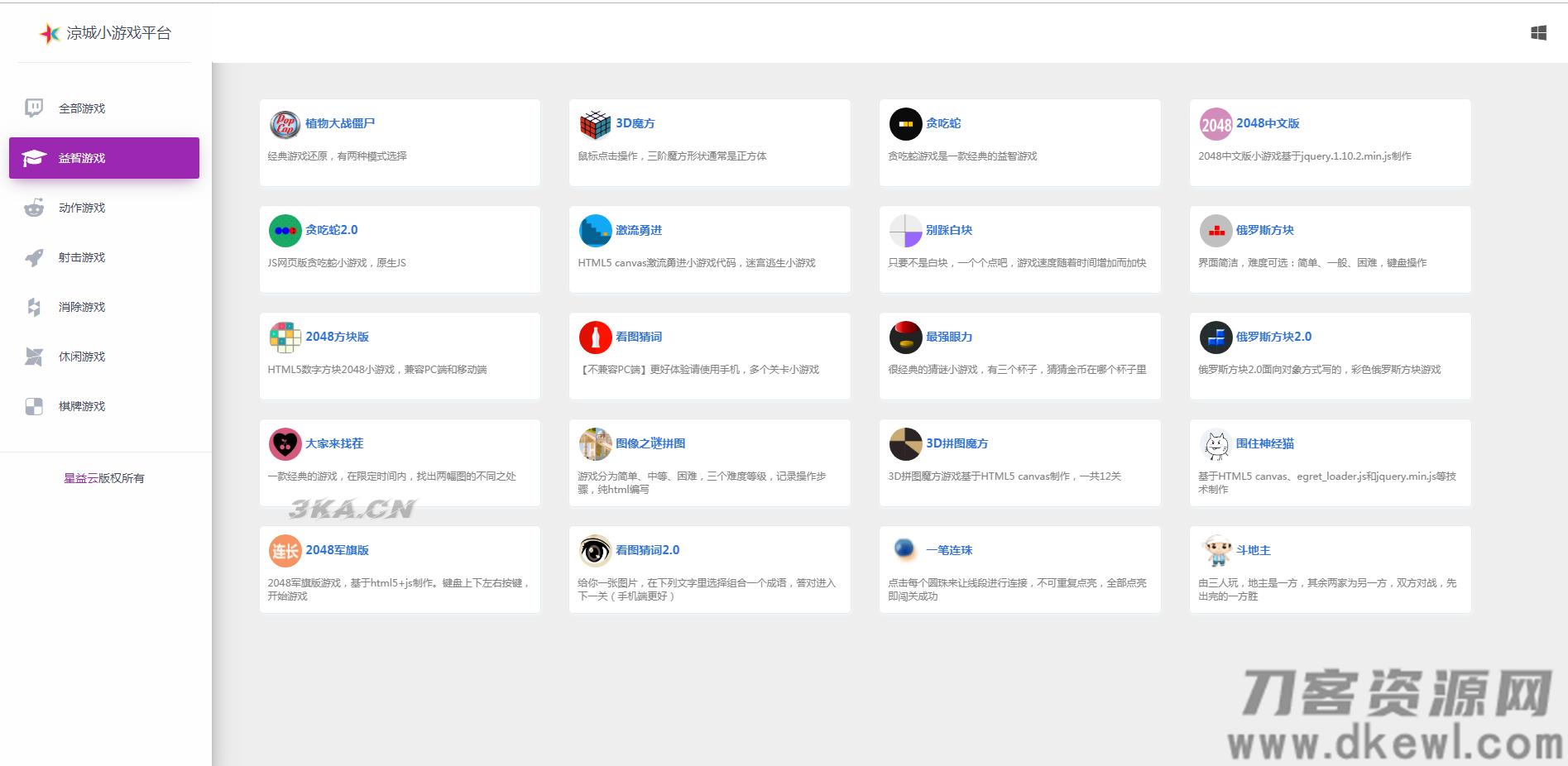
Task: Click the 星益云 copyright link
Action: coord(81,478)
